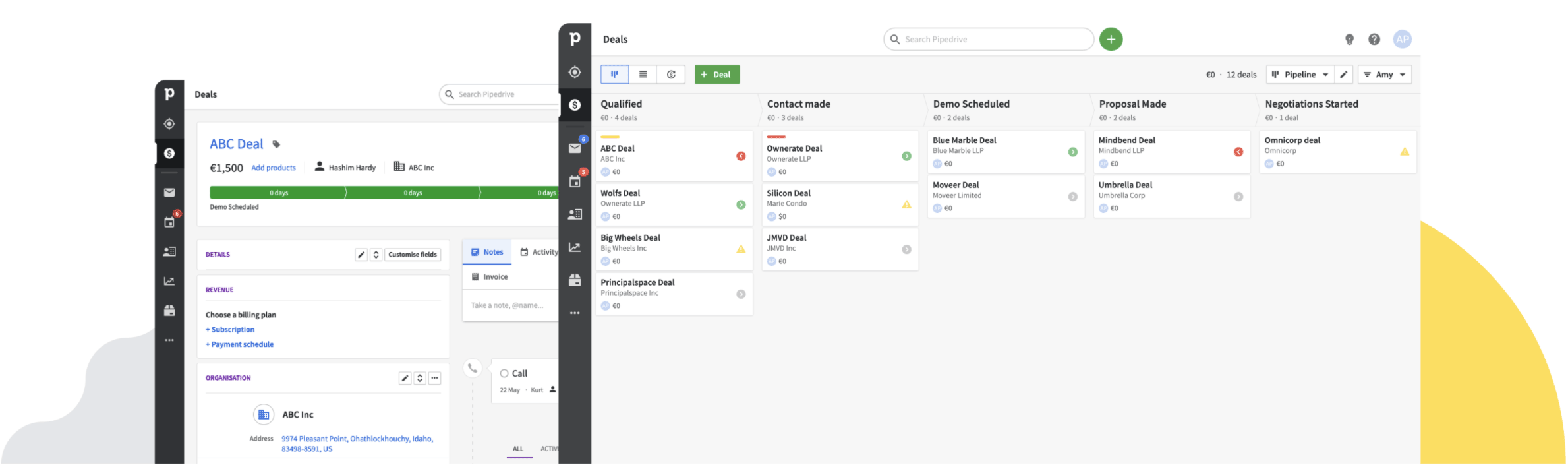Click the label tag icon next to ABC Deal title
1568x467 pixels.
point(276,144)
